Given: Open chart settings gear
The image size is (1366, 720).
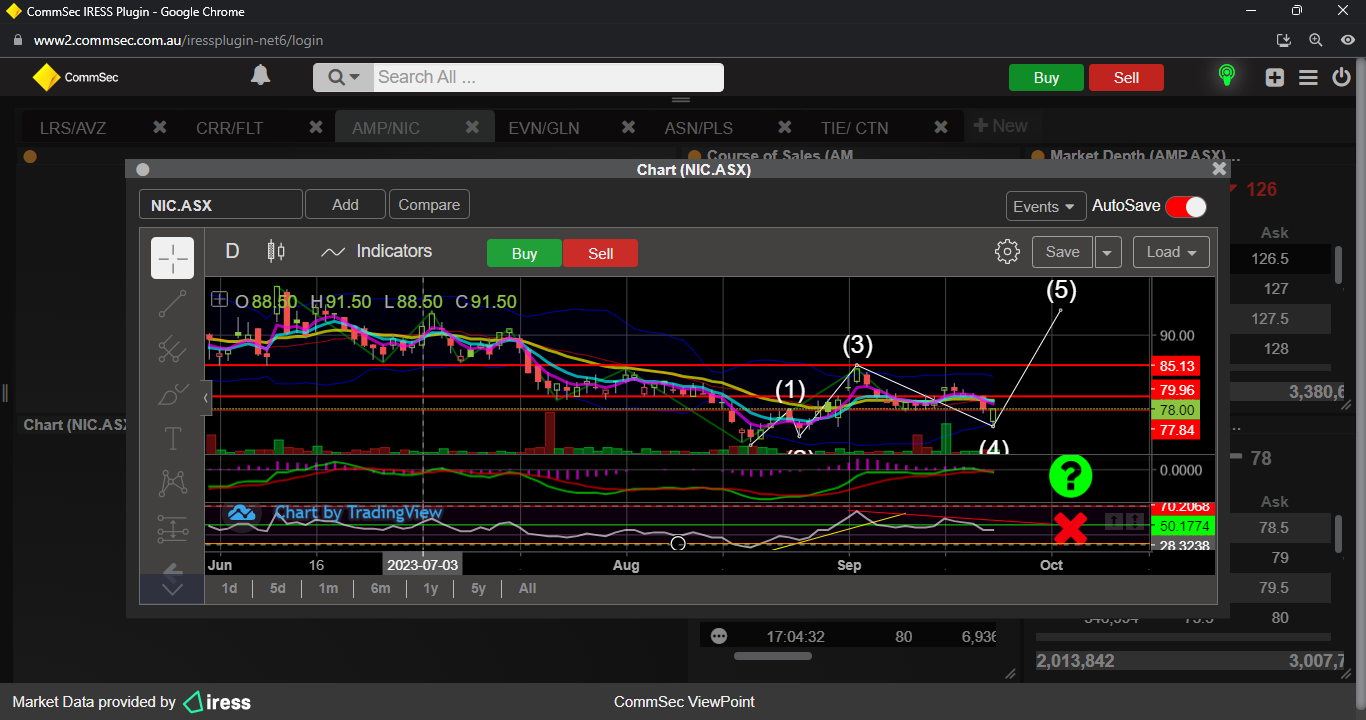Looking at the screenshot, I should 1007,252.
